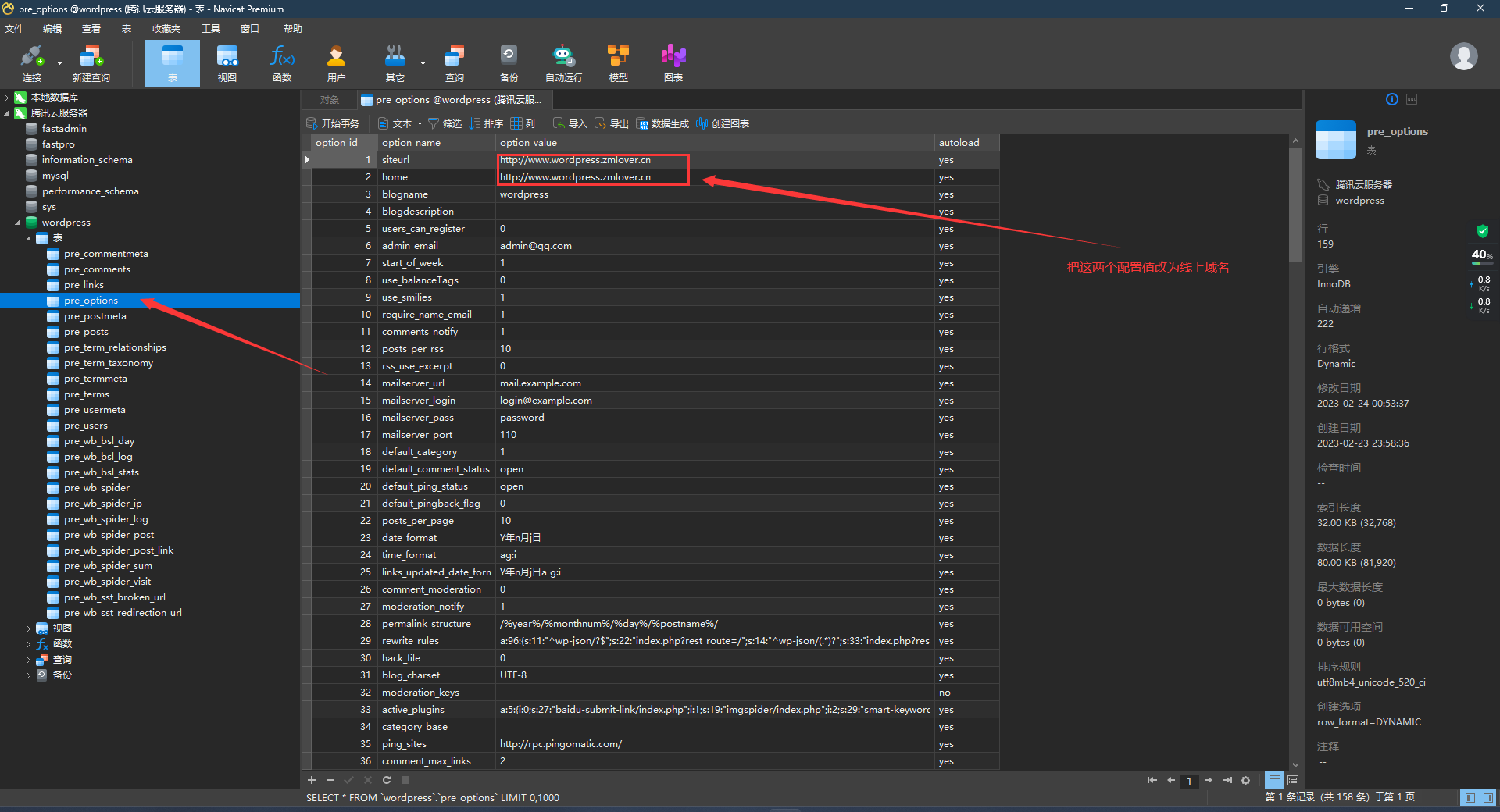
Task: Click 导入 (Import) in the table toolbar
Action: (x=570, y=123)
